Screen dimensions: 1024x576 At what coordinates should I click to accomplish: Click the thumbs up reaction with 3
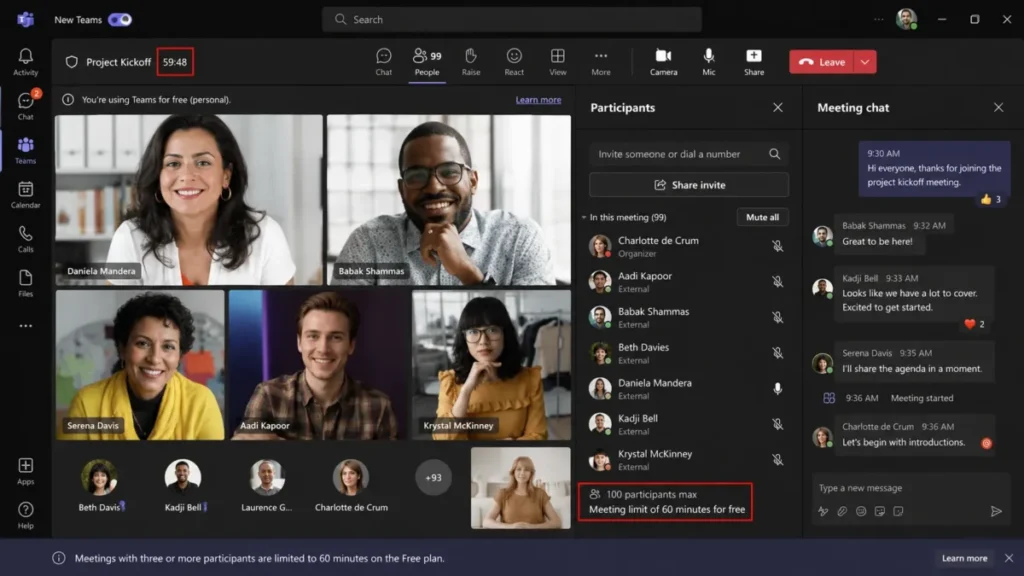coord(990,199)
